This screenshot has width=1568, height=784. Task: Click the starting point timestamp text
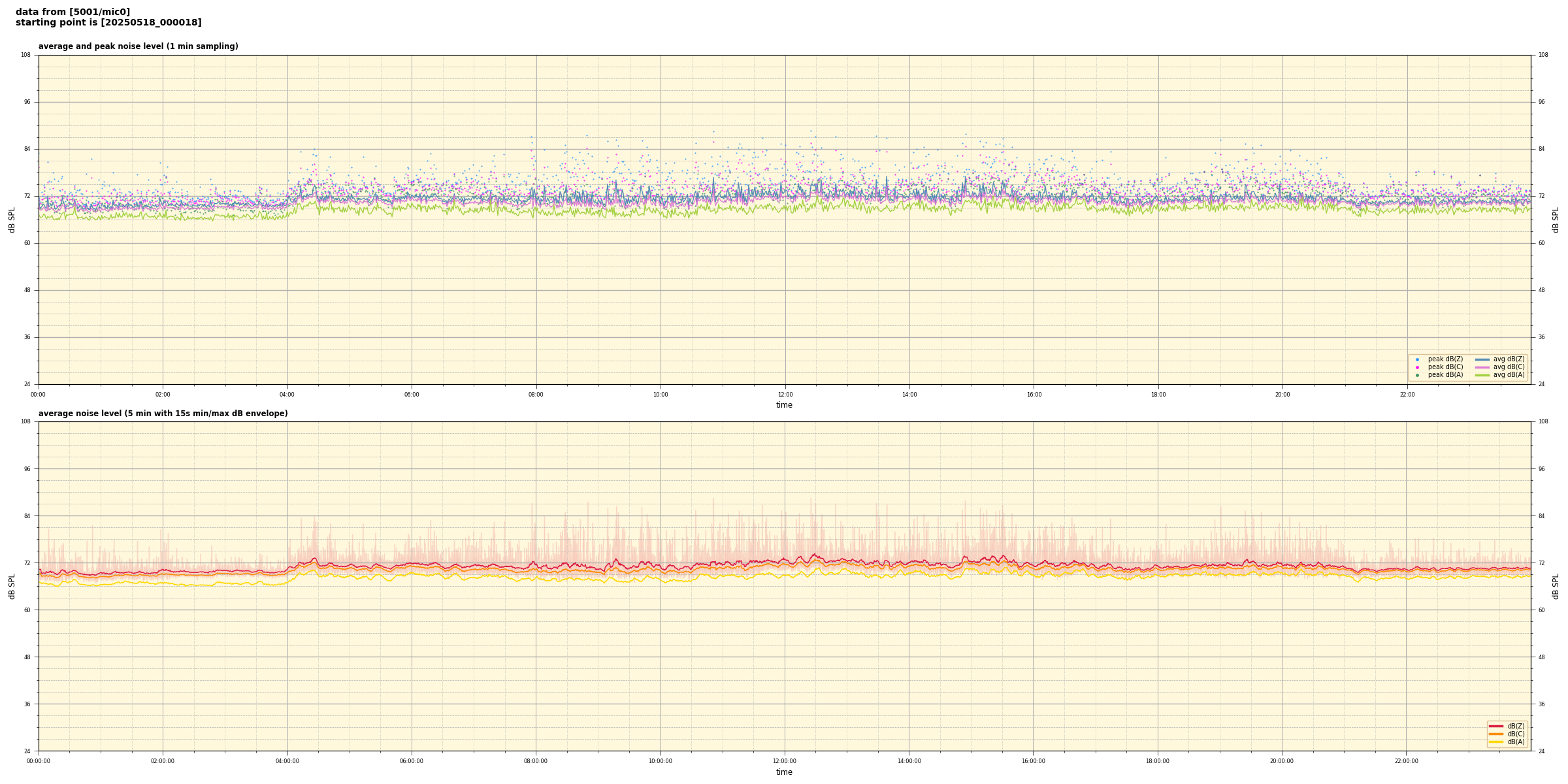point(108,23)
